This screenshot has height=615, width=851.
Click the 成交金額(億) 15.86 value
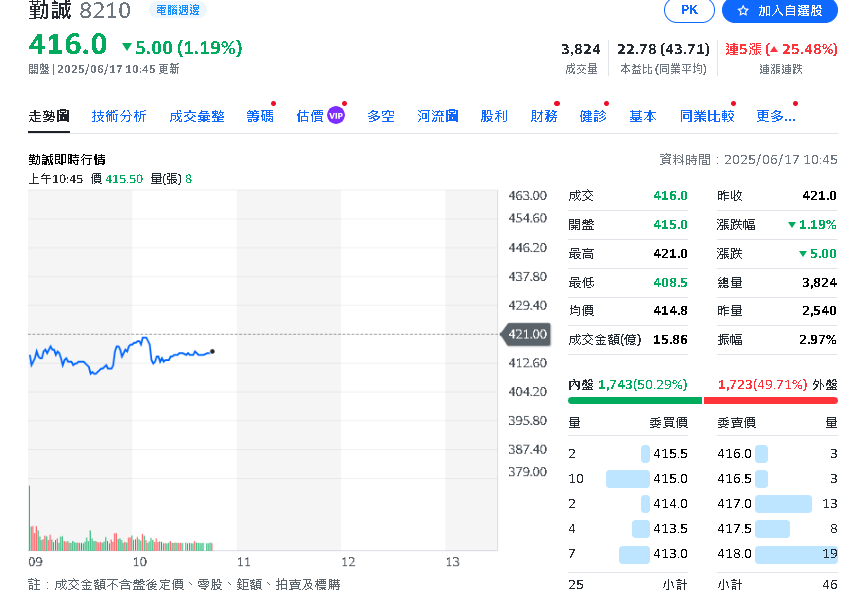pyautogui.click(x=670, y=340)
